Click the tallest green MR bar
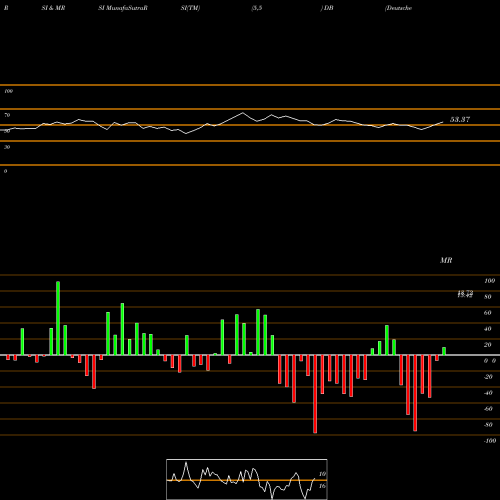The width and height of the screenshot is (500, 500). [58, 318]
